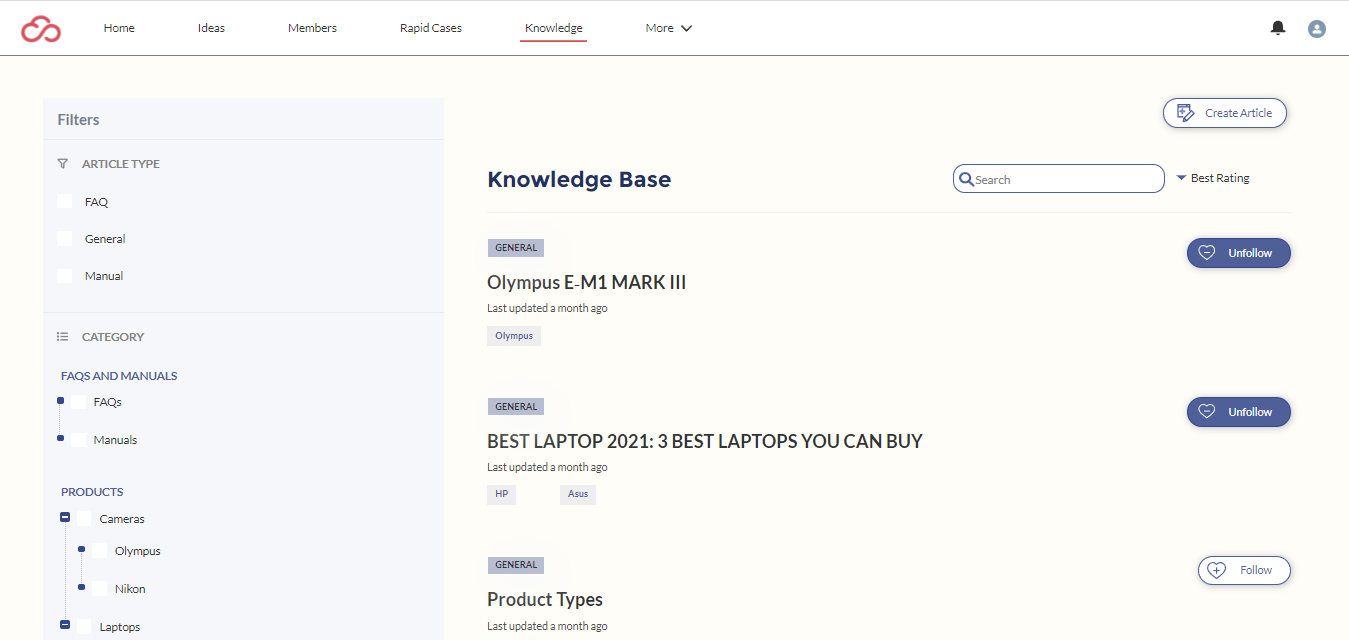
Task: Check the General article type checkbox
Action: (x=65, y=238)
